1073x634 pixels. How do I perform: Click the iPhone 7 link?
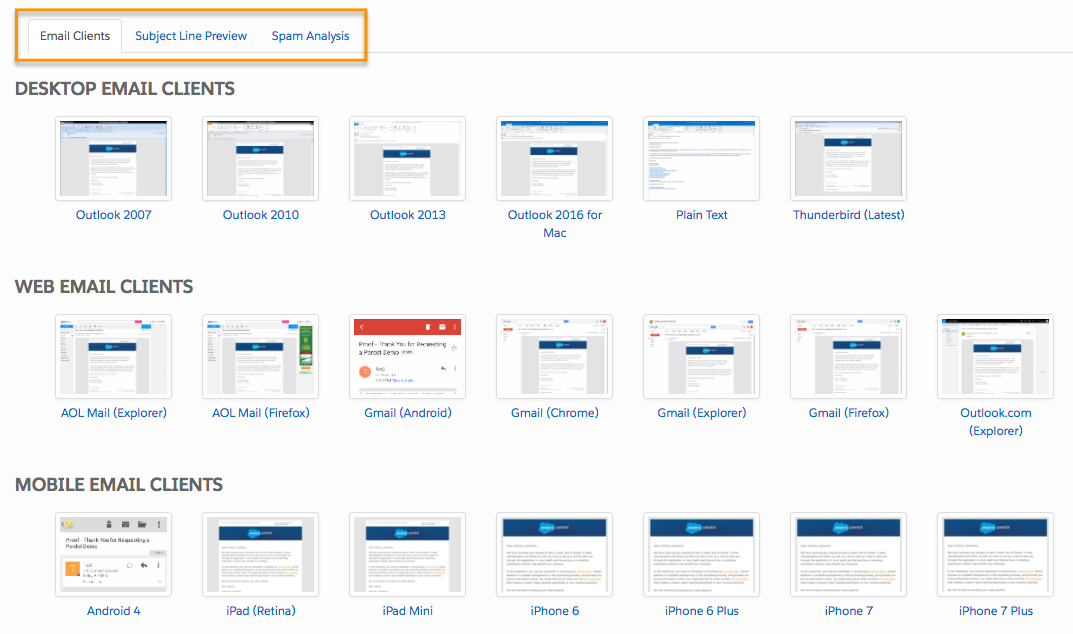[849, 611]
